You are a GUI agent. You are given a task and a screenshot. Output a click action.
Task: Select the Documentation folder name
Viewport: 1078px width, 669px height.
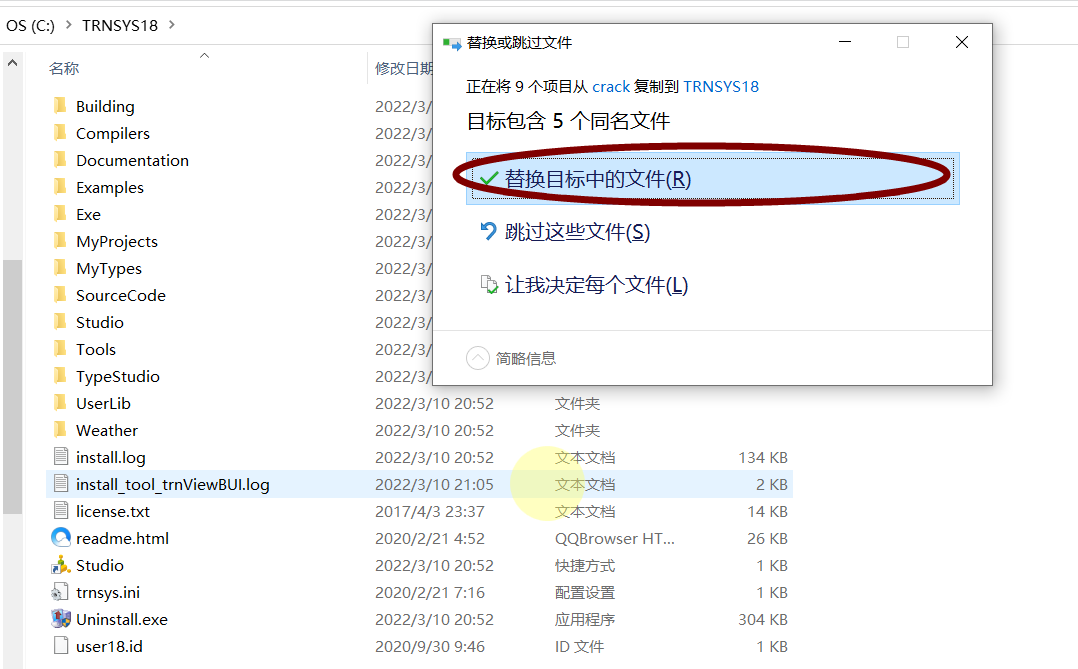coord(133,160)
